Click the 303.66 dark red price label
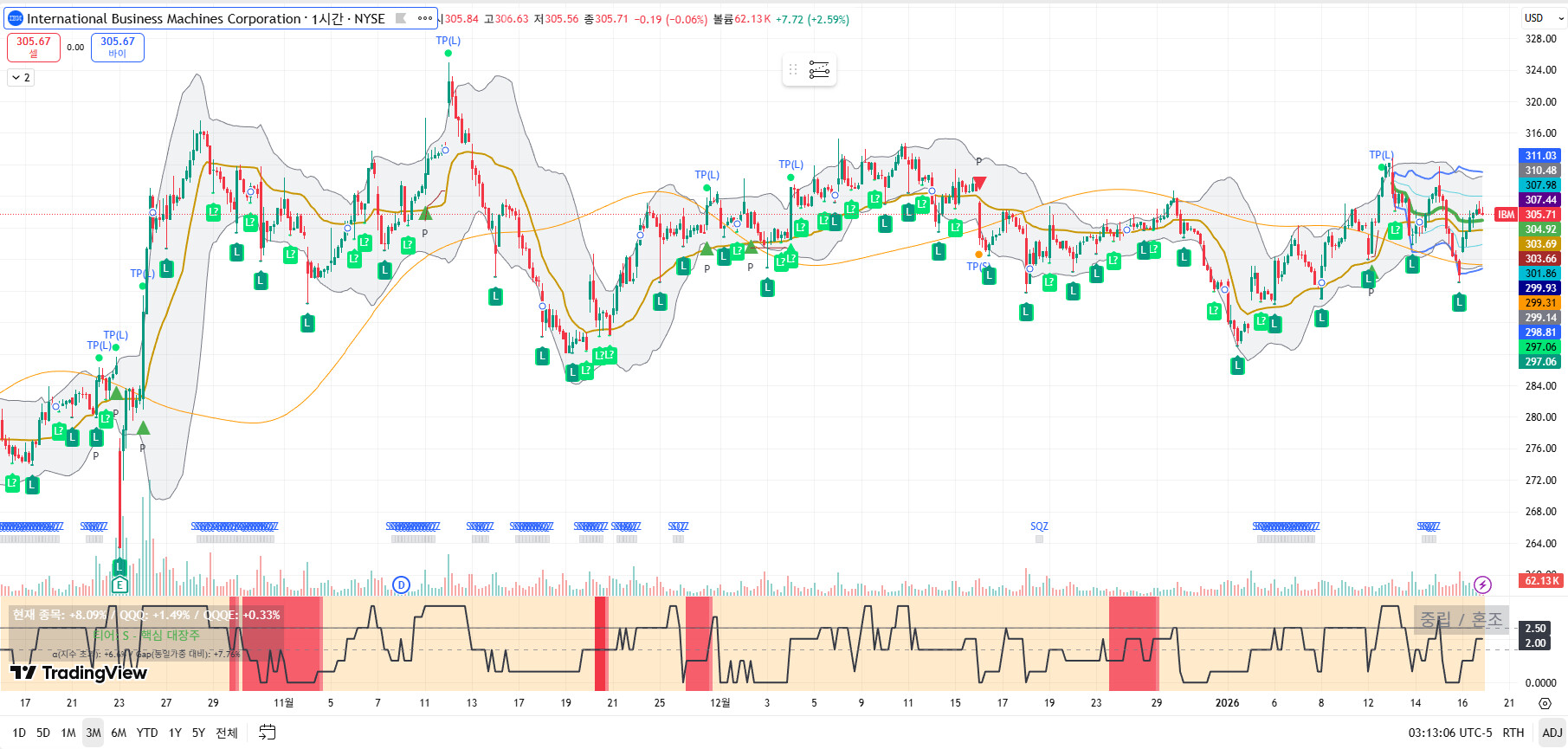The width and height of the screenshot is (1568, 749). point(1541,259)
